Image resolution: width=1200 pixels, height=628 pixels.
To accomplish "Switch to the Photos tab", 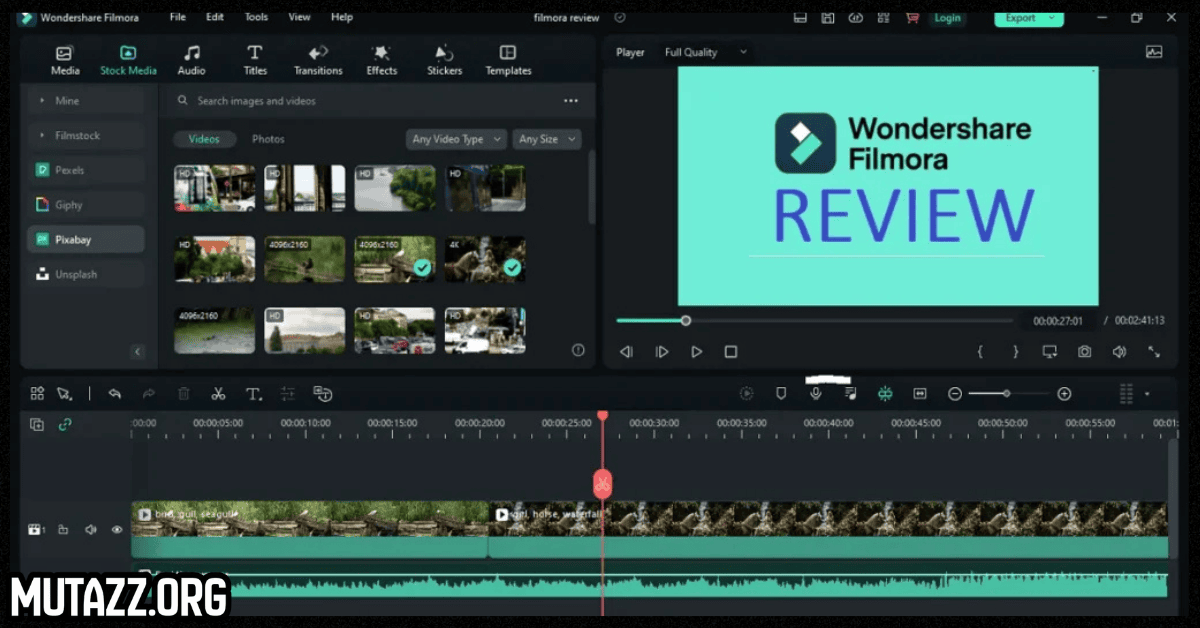I will [268, 140].
